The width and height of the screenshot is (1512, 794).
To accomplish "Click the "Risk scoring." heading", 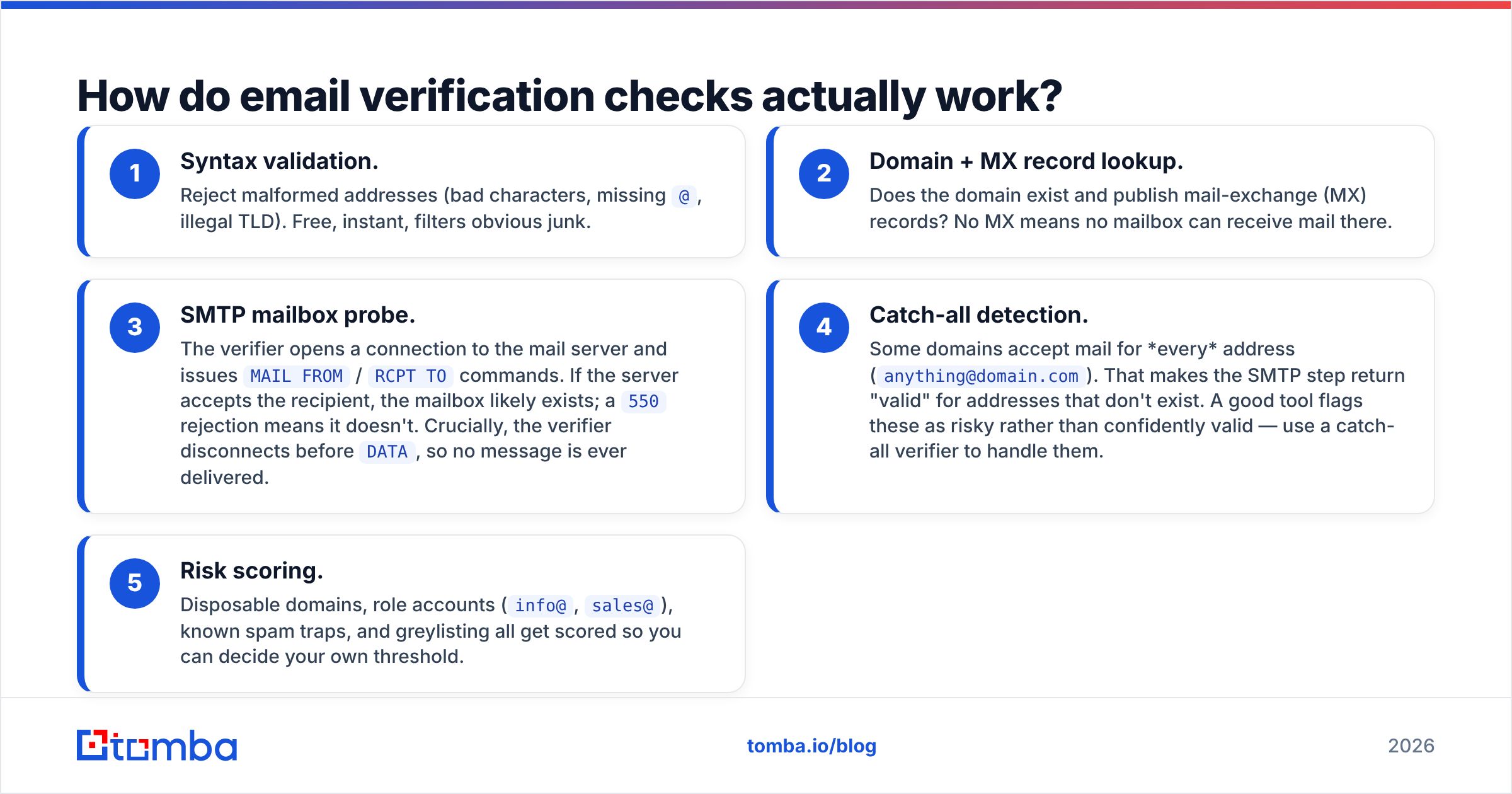I will pos(252,571).
